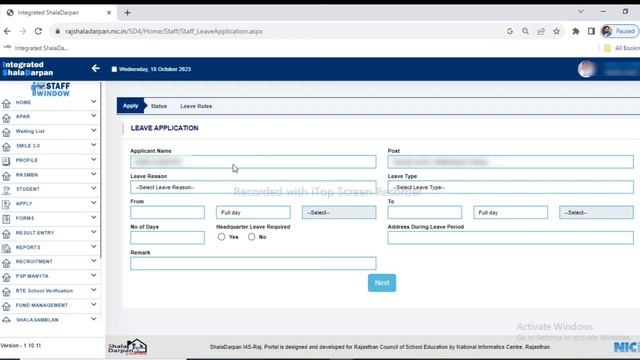
Task: Go back using browser back arrow
Action: [7, 31]
